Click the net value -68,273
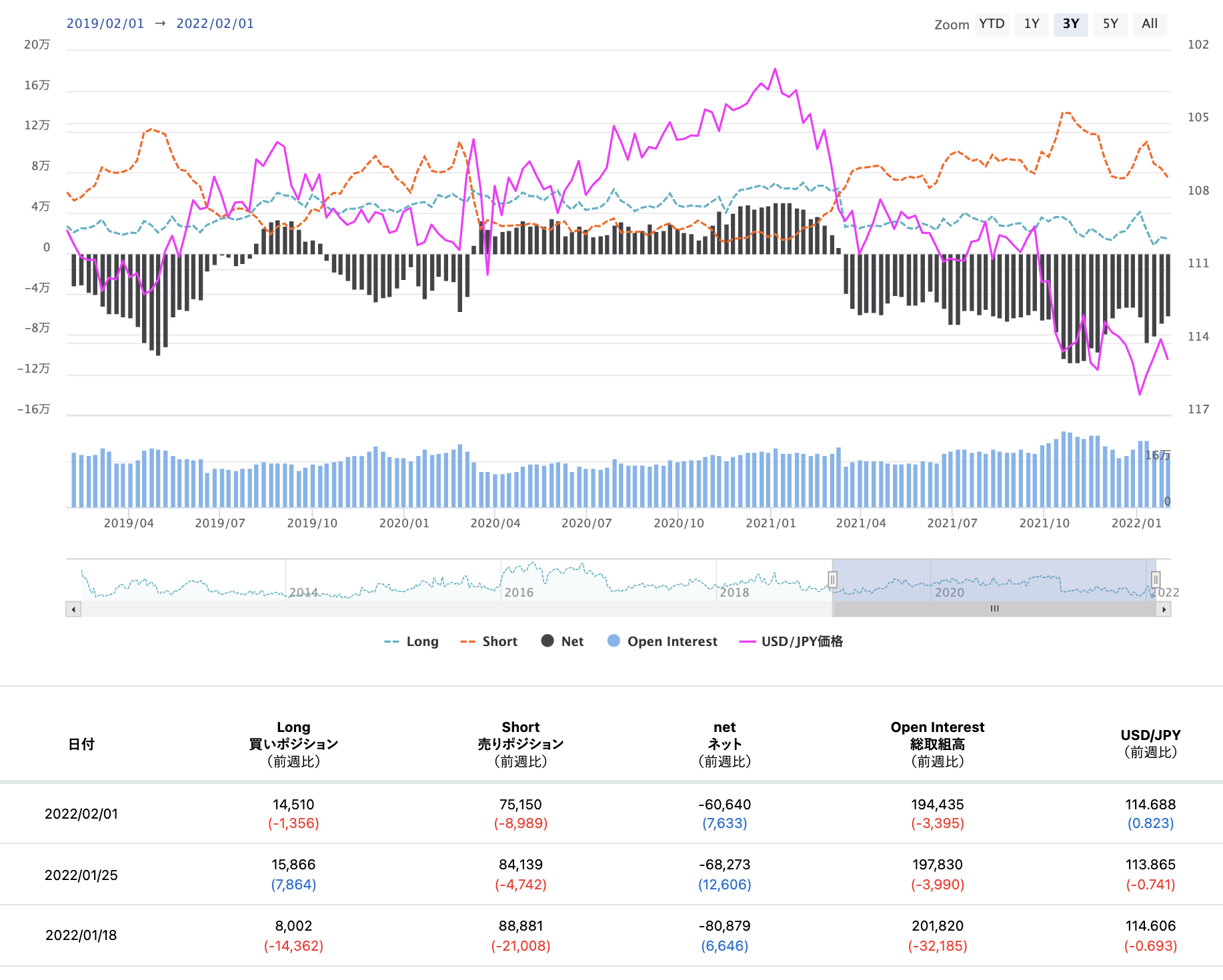Image resolution: width=1223 pixels, height=980 pixels. 725,865
